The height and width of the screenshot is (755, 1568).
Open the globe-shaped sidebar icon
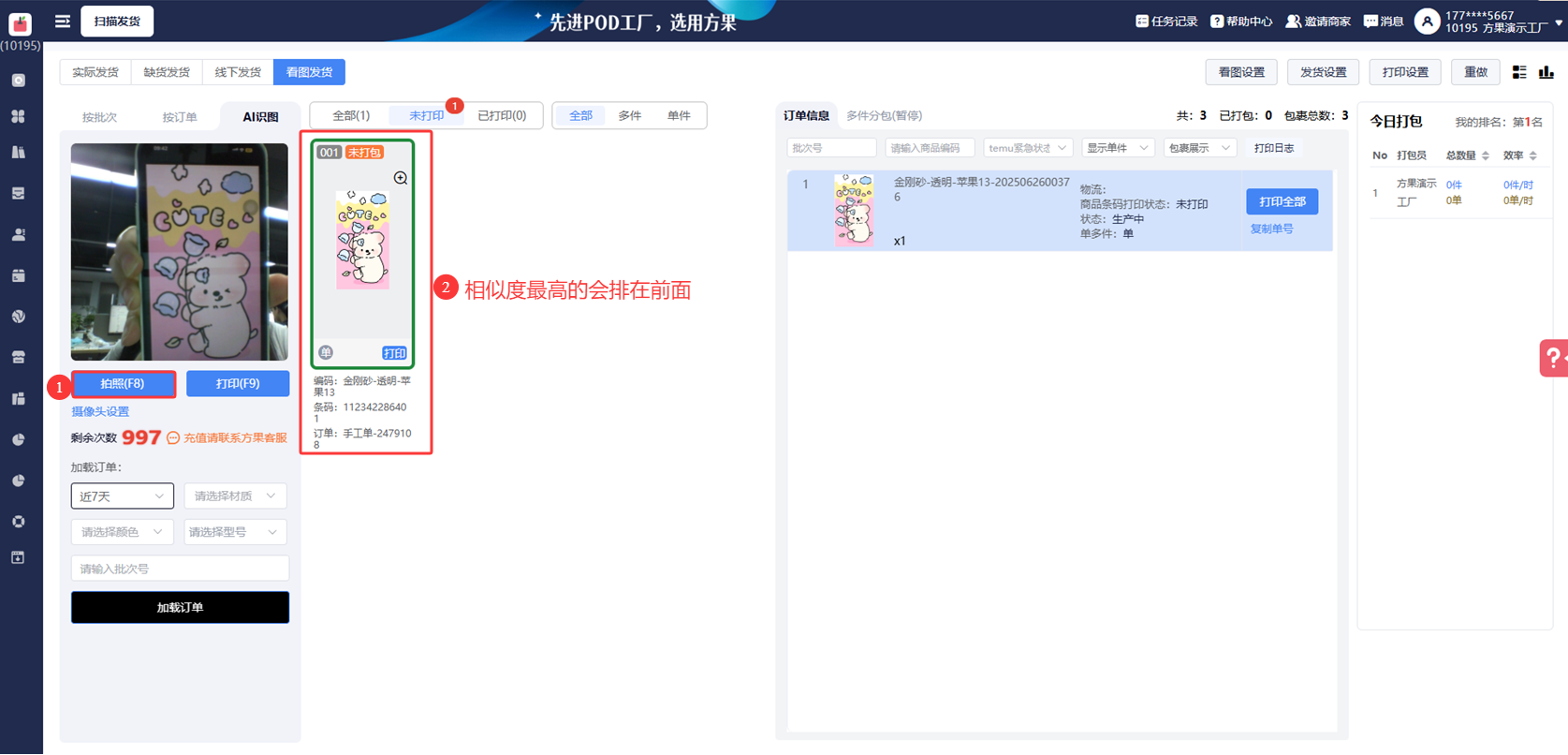[x=19, y=317]
